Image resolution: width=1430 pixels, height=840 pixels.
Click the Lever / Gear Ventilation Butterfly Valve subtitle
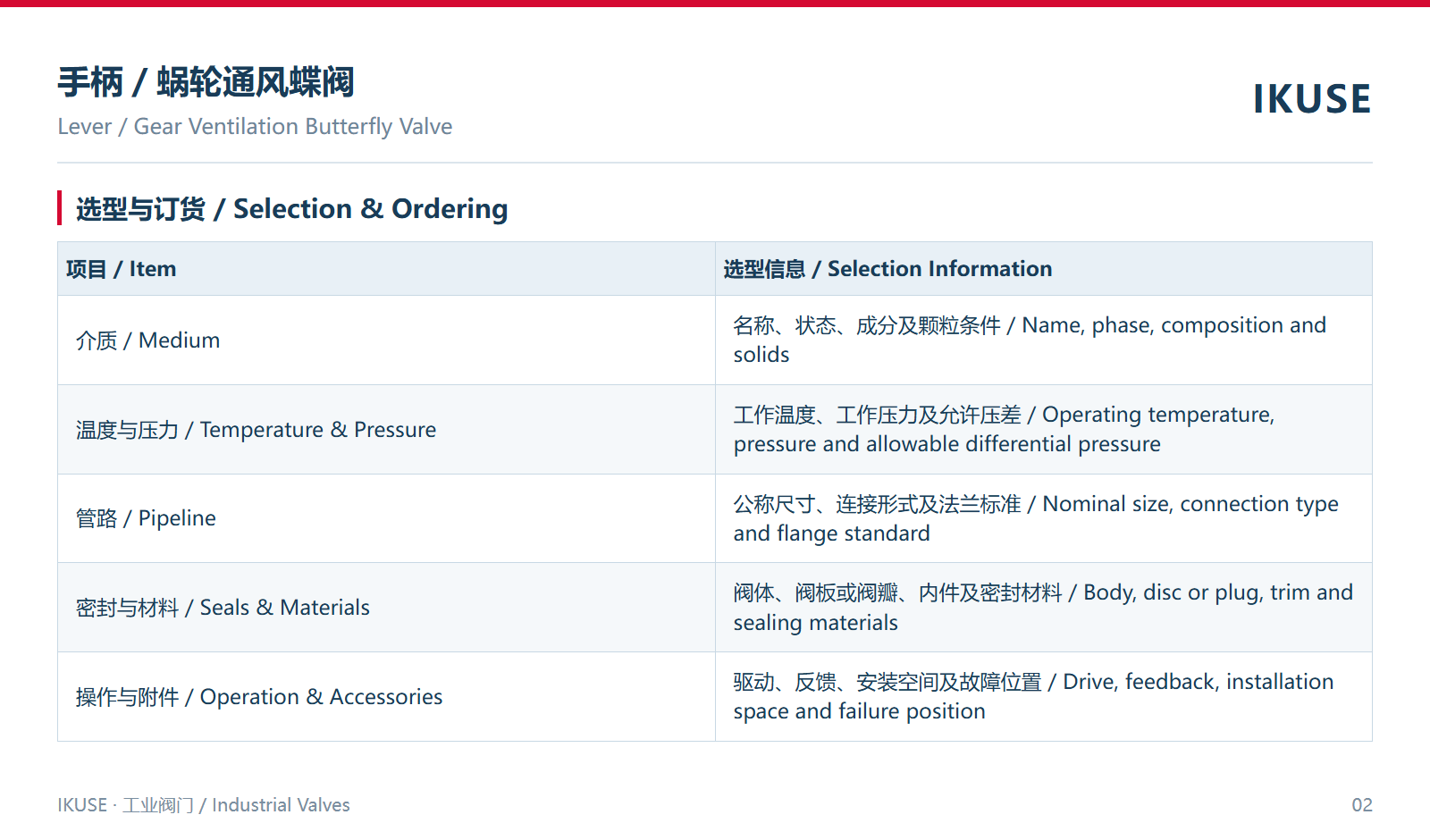click(x=255, y=127)
